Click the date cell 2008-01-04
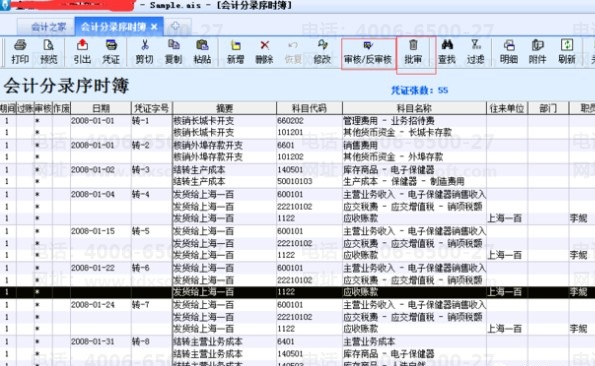Image resolution: width=595 pixels, height=366 pixels. 101,195
